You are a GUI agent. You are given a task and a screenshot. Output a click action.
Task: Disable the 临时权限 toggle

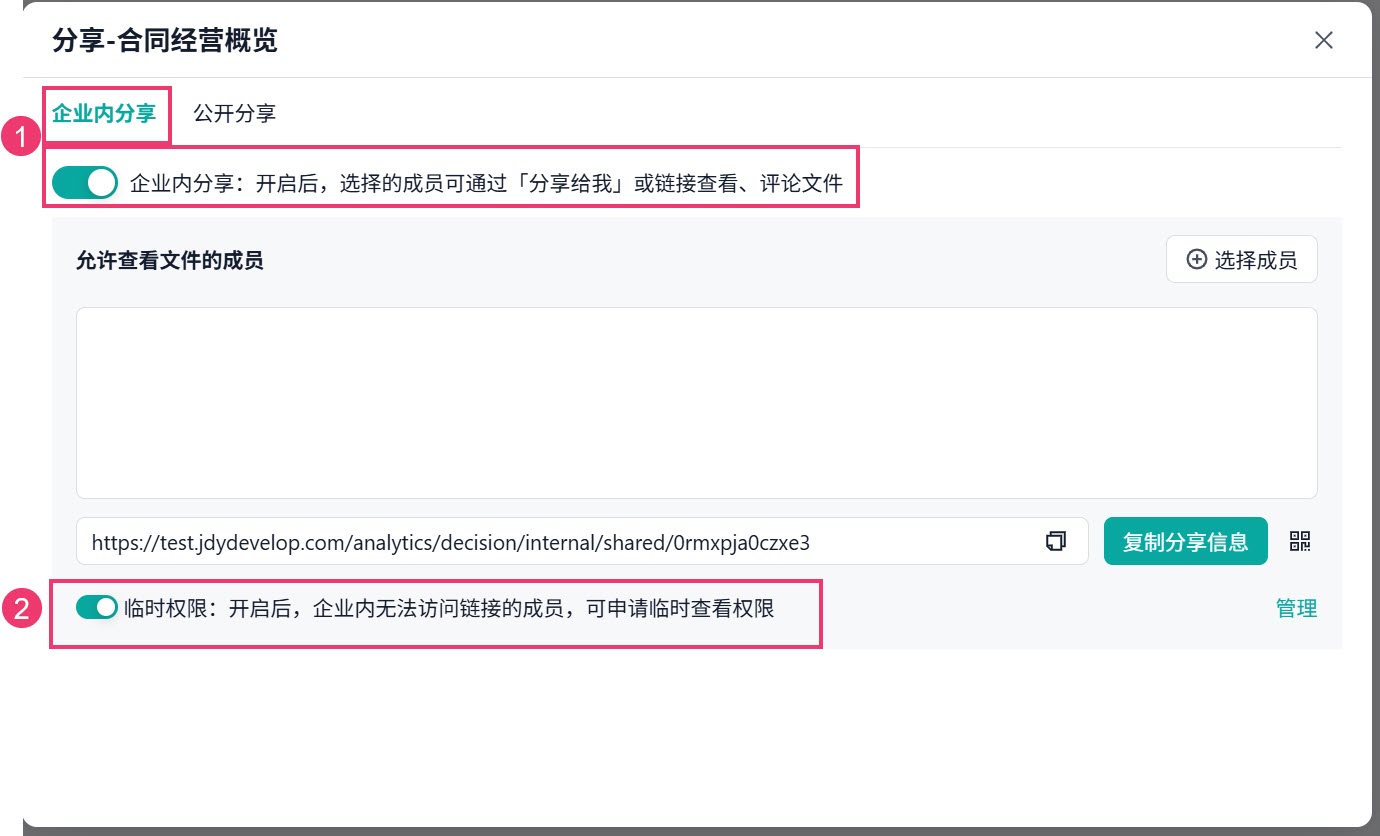coord(97,607)
